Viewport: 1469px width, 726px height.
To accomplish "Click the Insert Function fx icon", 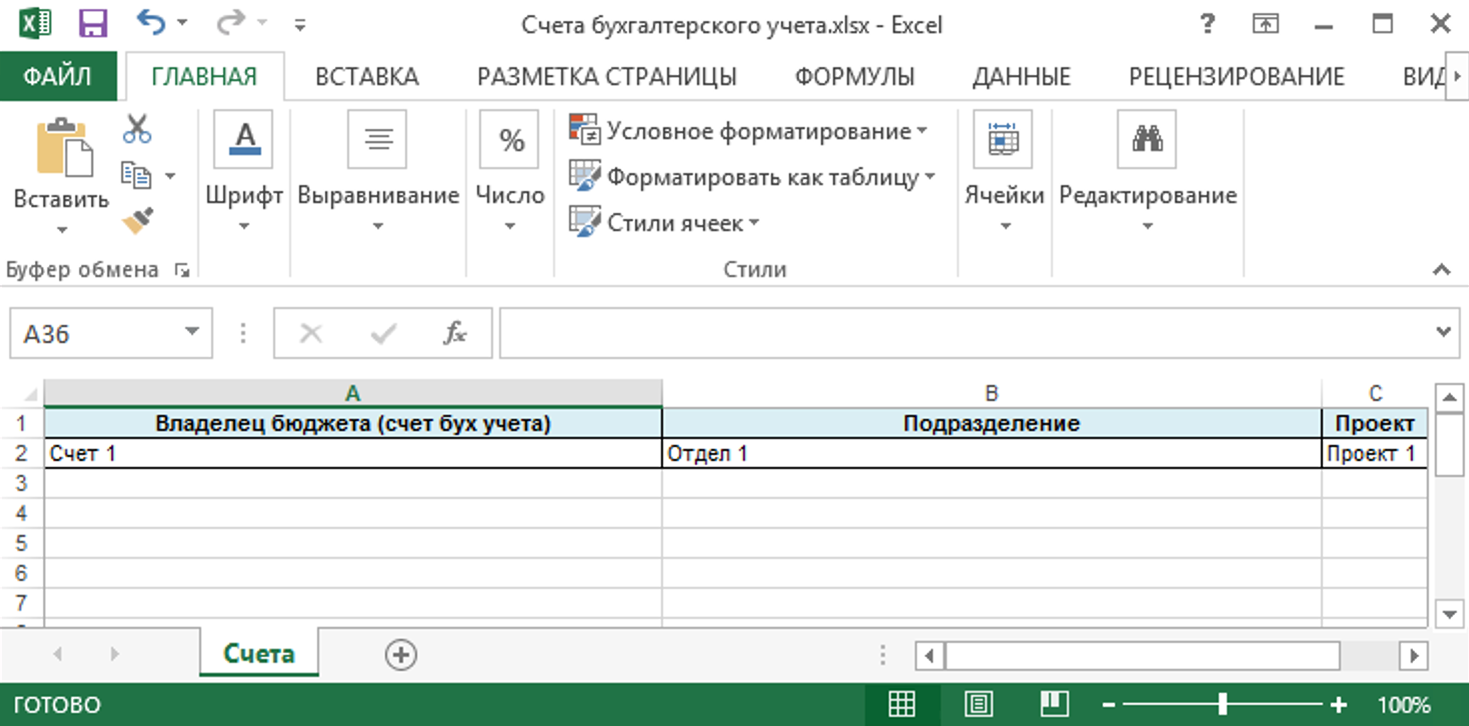I will pos(455,334).
